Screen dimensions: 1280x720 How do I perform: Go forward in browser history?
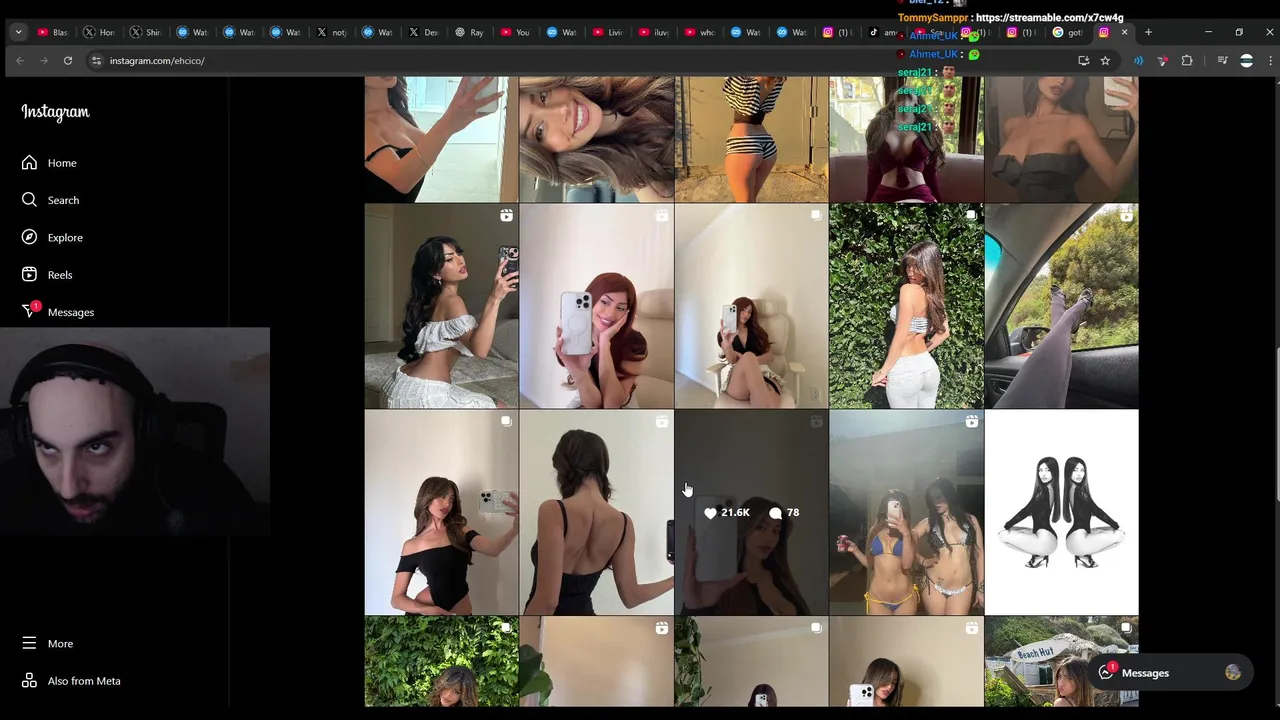point(43,61)
